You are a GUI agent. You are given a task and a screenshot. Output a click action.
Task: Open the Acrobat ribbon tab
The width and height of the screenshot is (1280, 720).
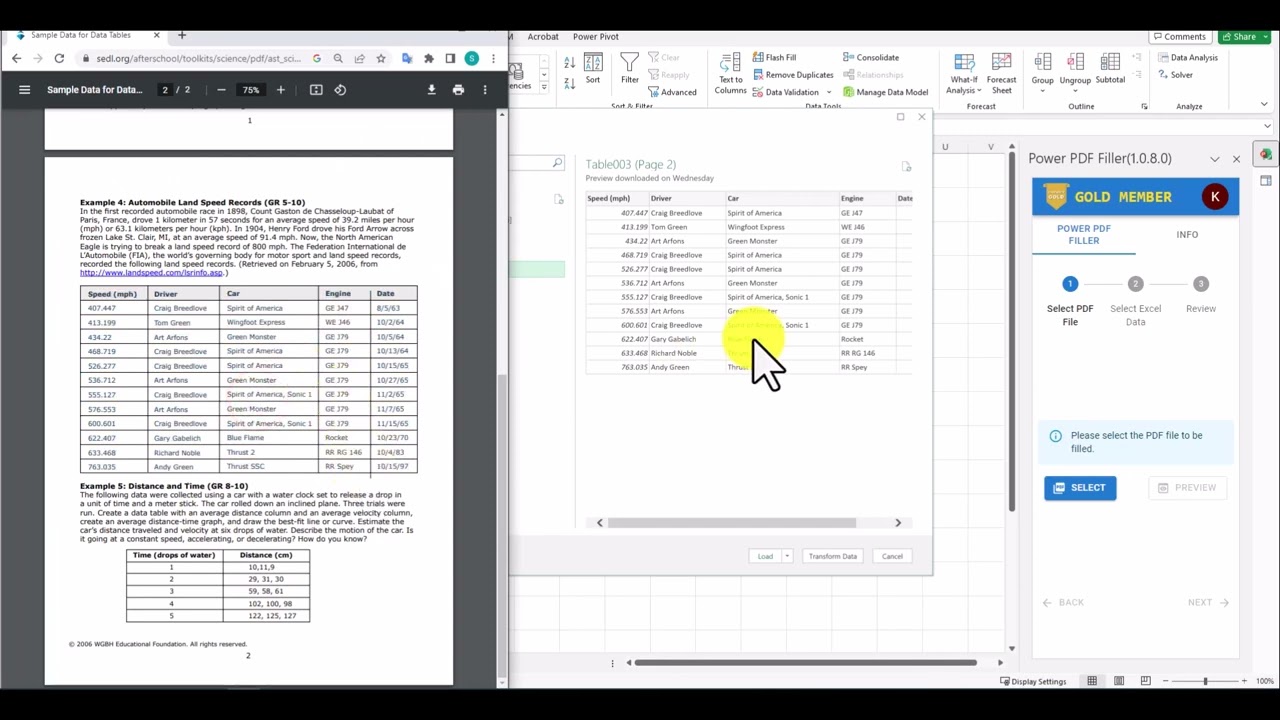(543, 37)
